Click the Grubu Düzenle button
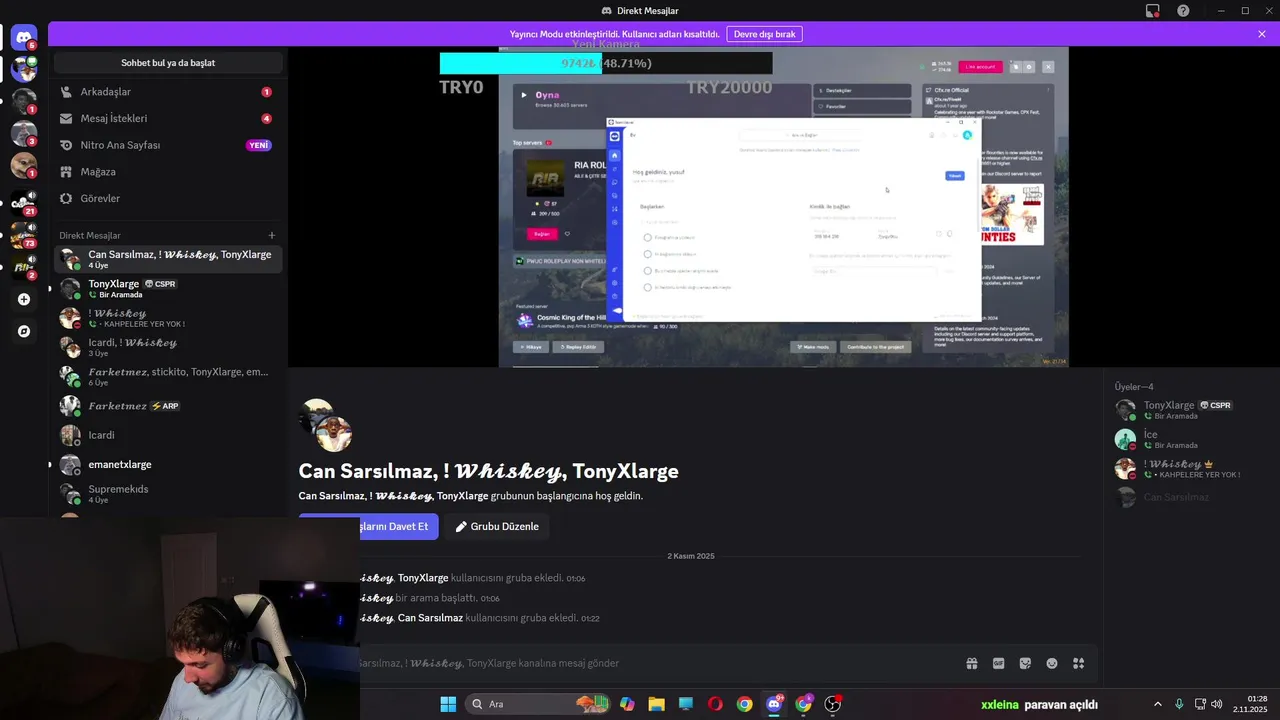The height and width of the screenshot is (720, 1280). [497, 526]
